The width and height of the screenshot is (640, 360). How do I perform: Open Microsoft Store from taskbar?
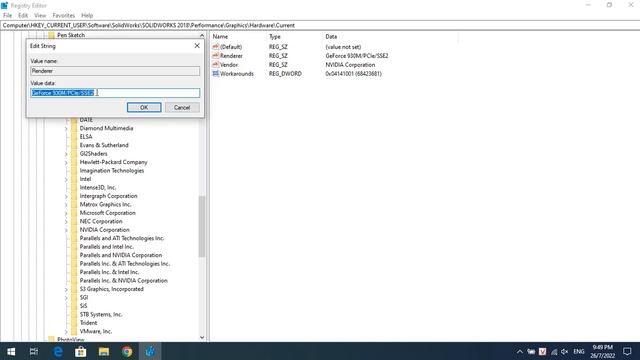81,351
